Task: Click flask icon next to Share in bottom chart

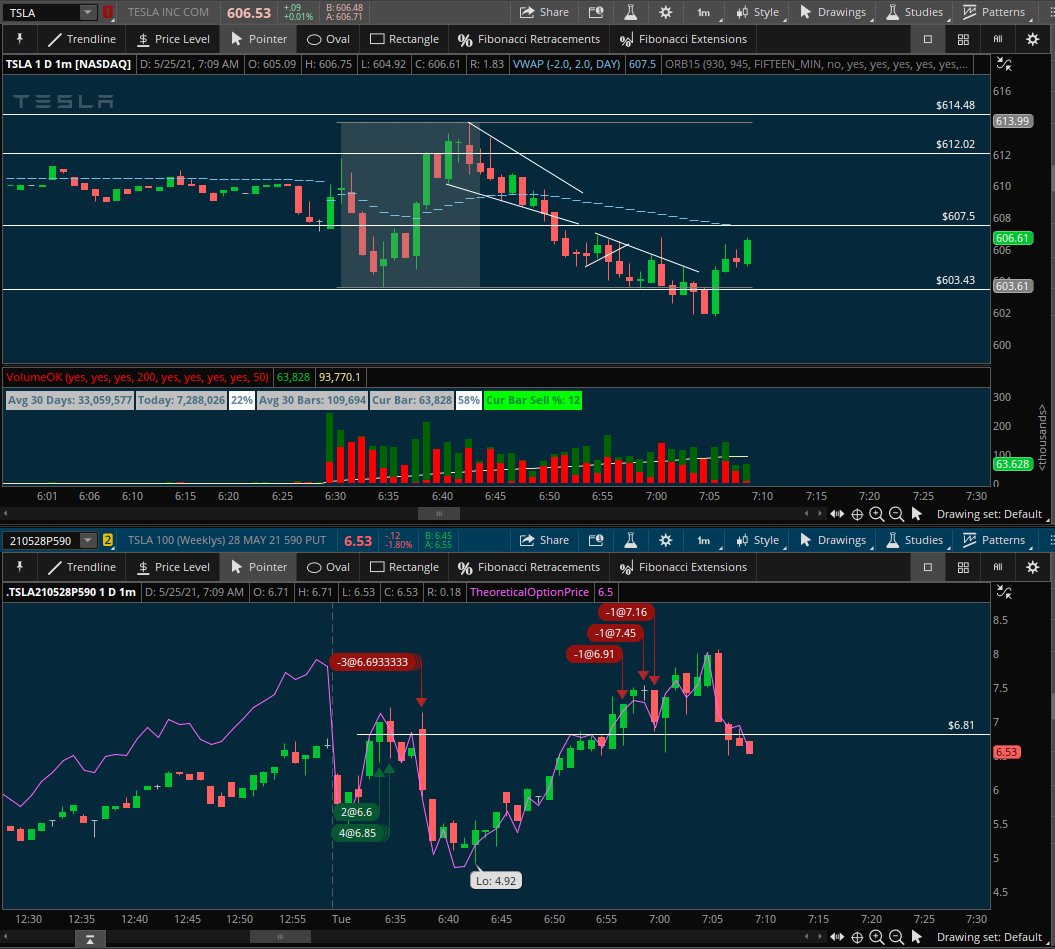Action: click(x=630, y=540)
